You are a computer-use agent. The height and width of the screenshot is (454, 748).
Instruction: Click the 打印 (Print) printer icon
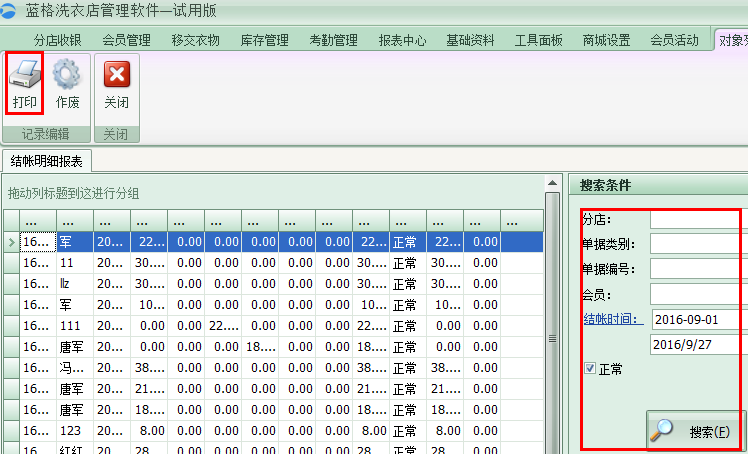(x=25, y=75)
